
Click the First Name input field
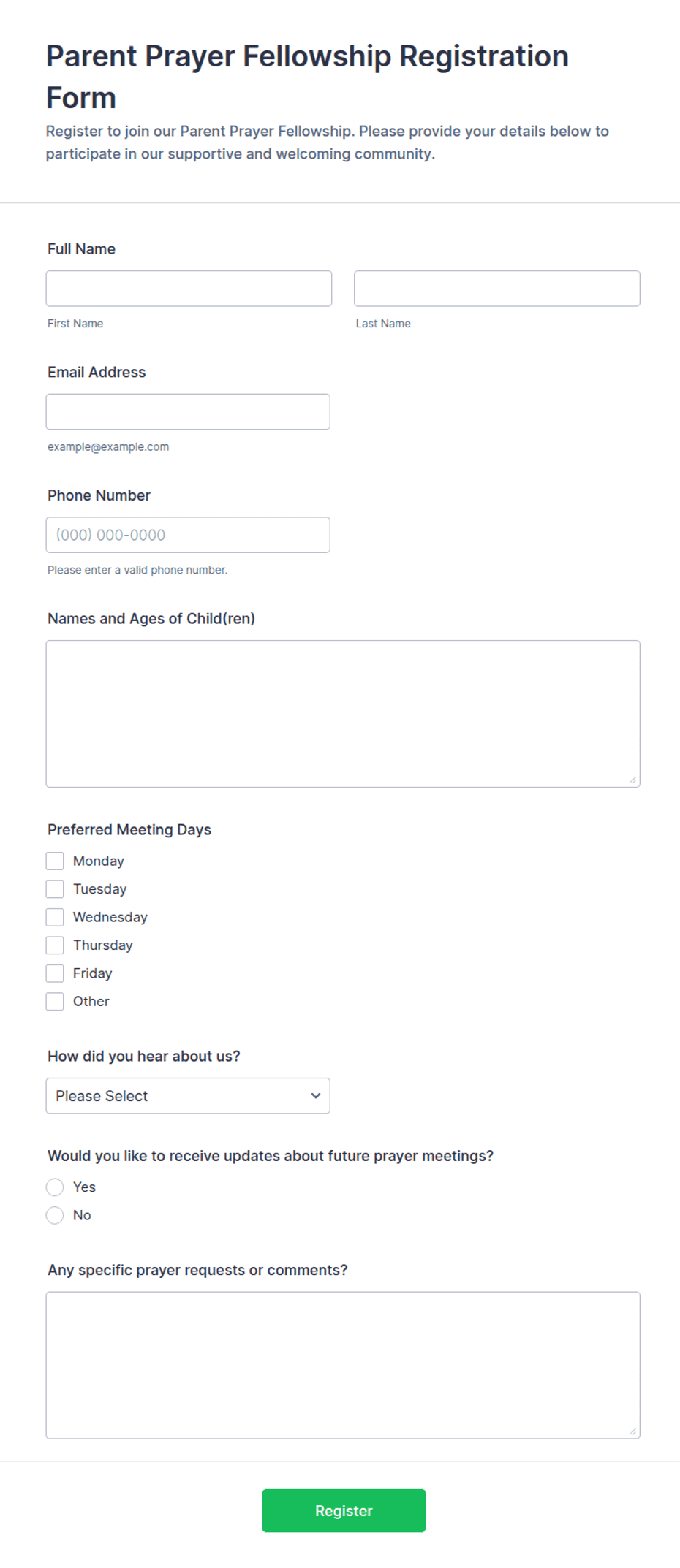click(x=189, y=289)
